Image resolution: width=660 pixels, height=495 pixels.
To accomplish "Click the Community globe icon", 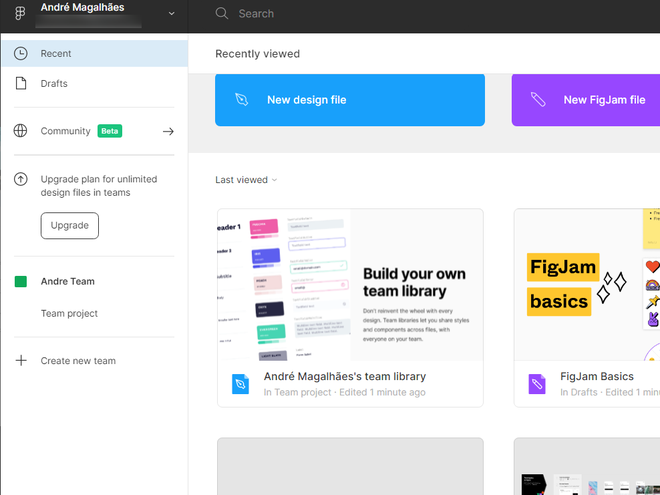I will [20, 131].
